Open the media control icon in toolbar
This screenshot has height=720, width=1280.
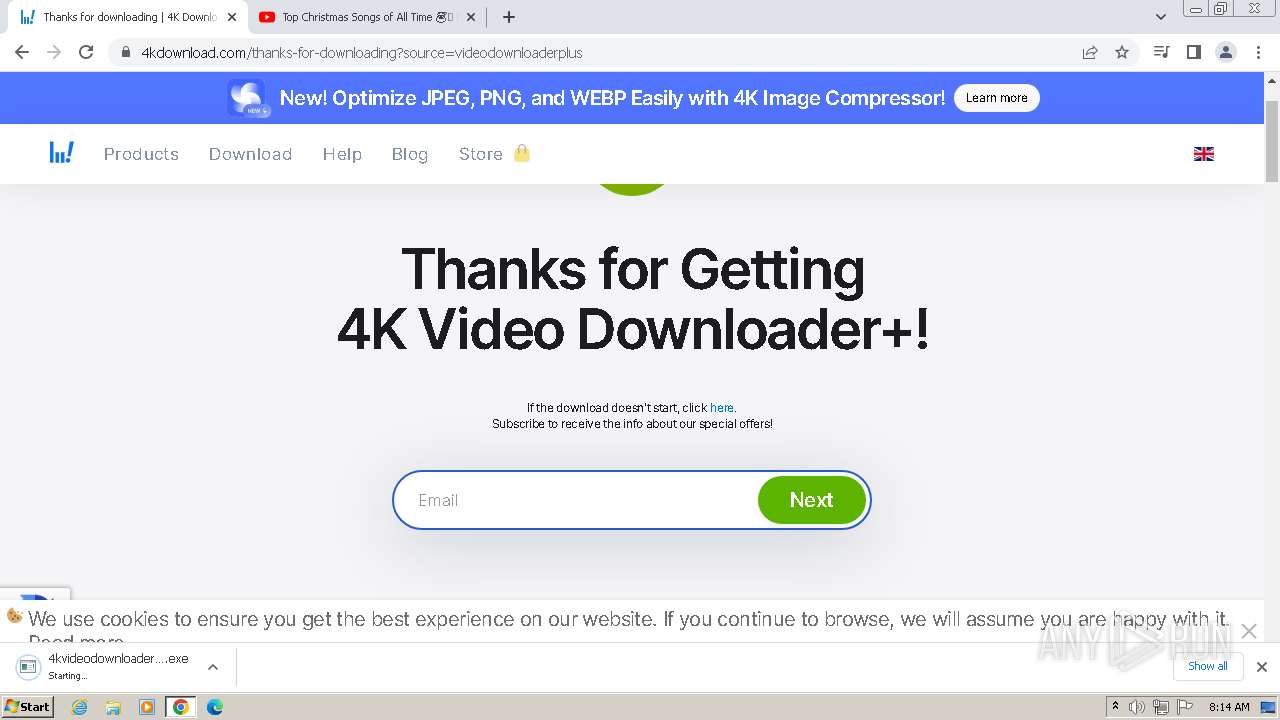(1161, 52)
